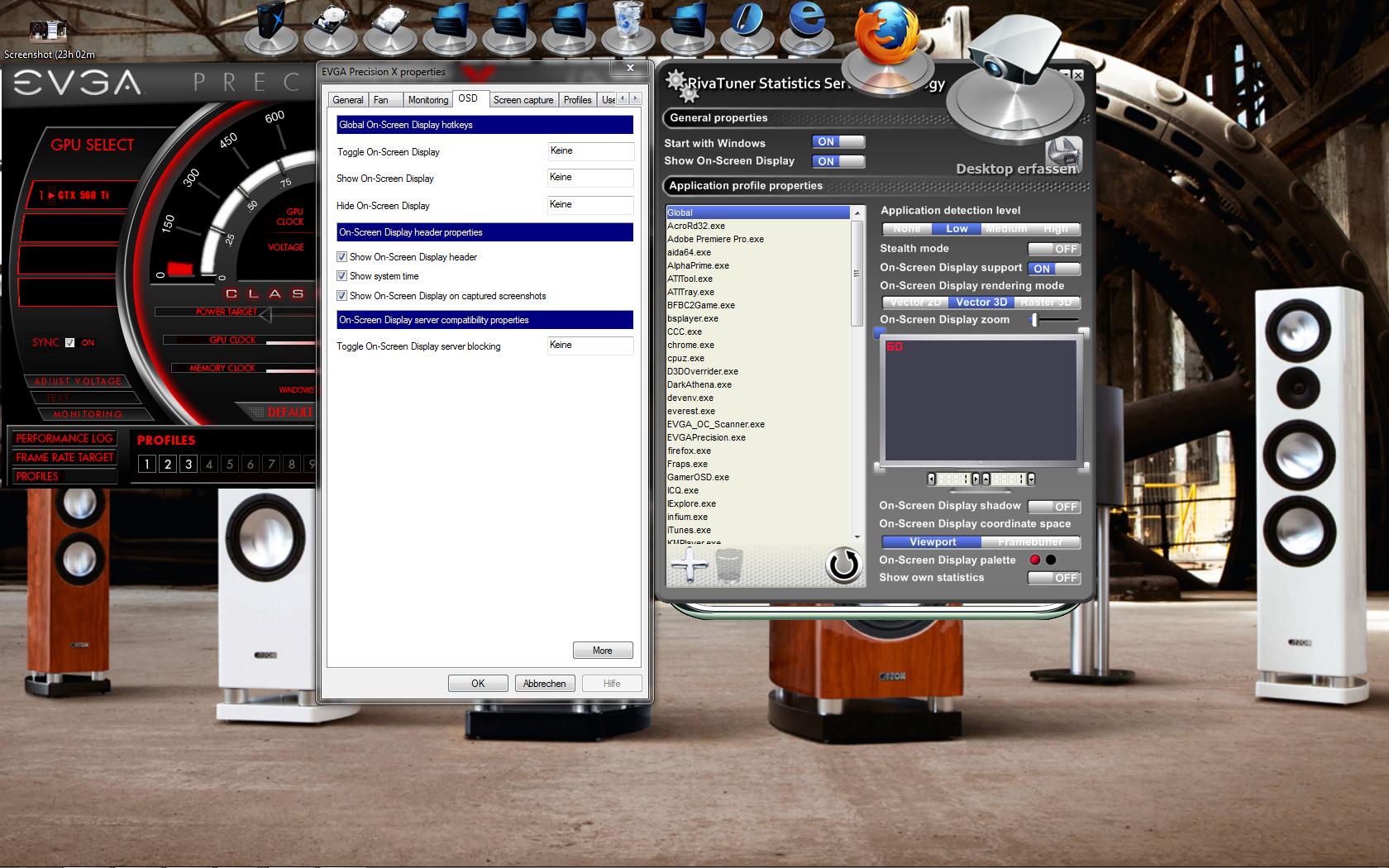This screenshot has height=868, width=1389.
Task: Reset profile settings with the circular arrow icon
Action: click(x=843, y=565)
